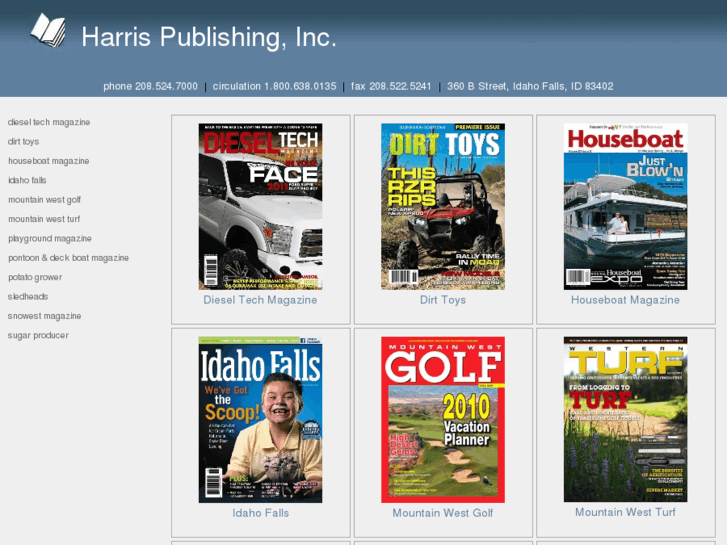
Task: Click the 360 B Street address text
Action: [x=530, y=86]
